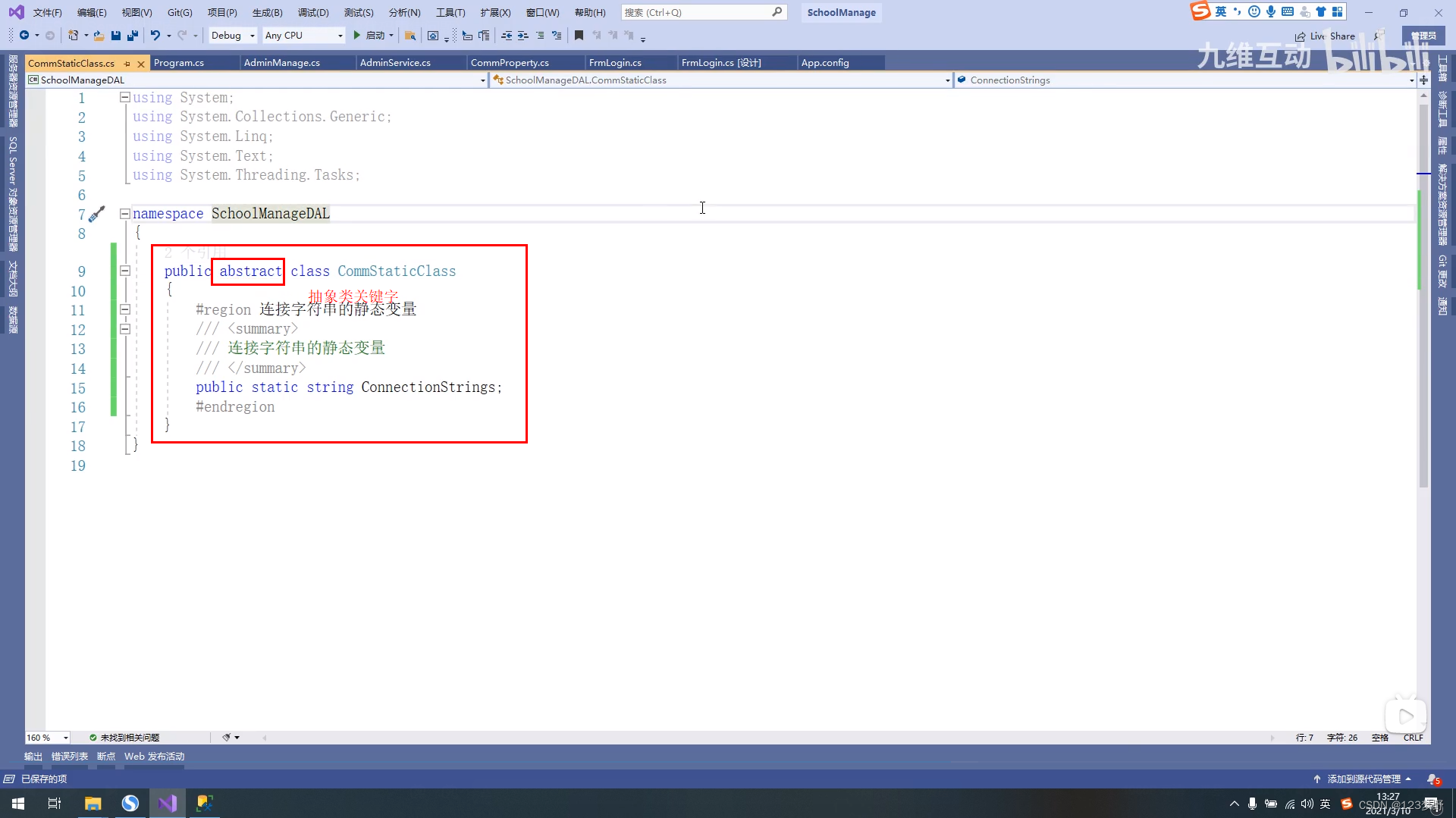Screen dimensions: 1456x818
Task: Undo the last edit
Action: click(155, 36)
